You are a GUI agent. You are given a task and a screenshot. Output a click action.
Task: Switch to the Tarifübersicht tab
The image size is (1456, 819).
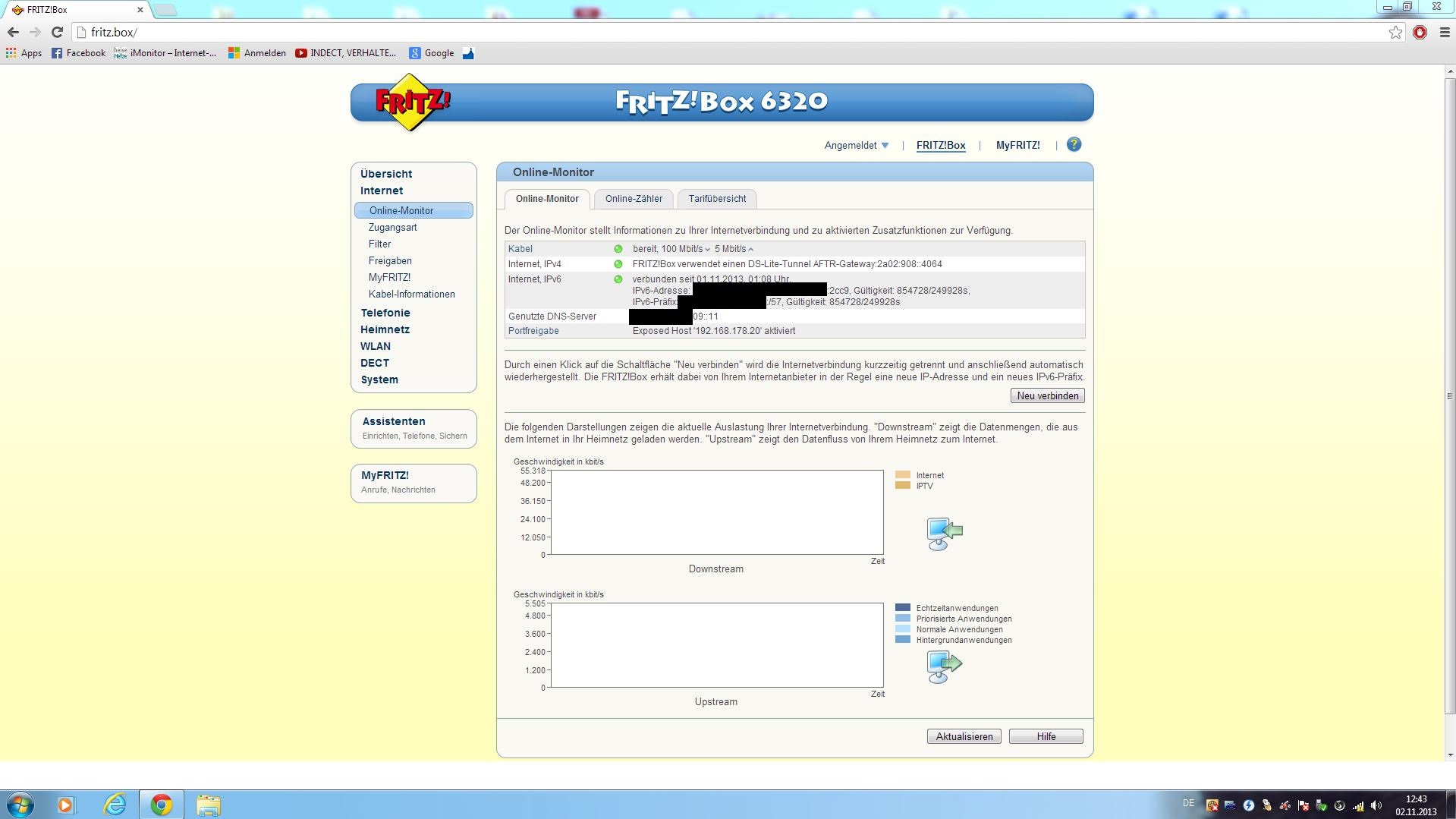(717, 199)
